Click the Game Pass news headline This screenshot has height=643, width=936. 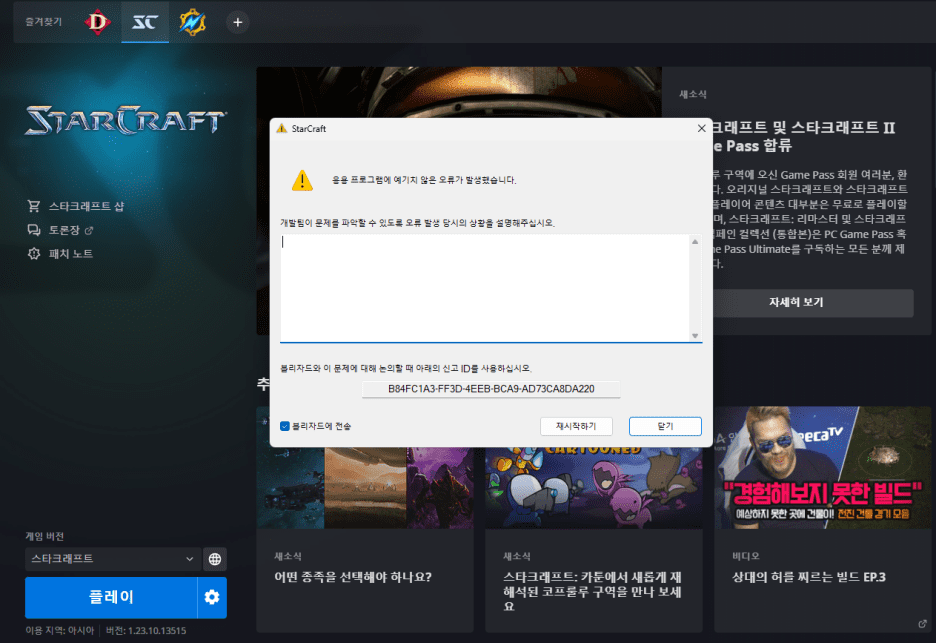click(803, 136)
